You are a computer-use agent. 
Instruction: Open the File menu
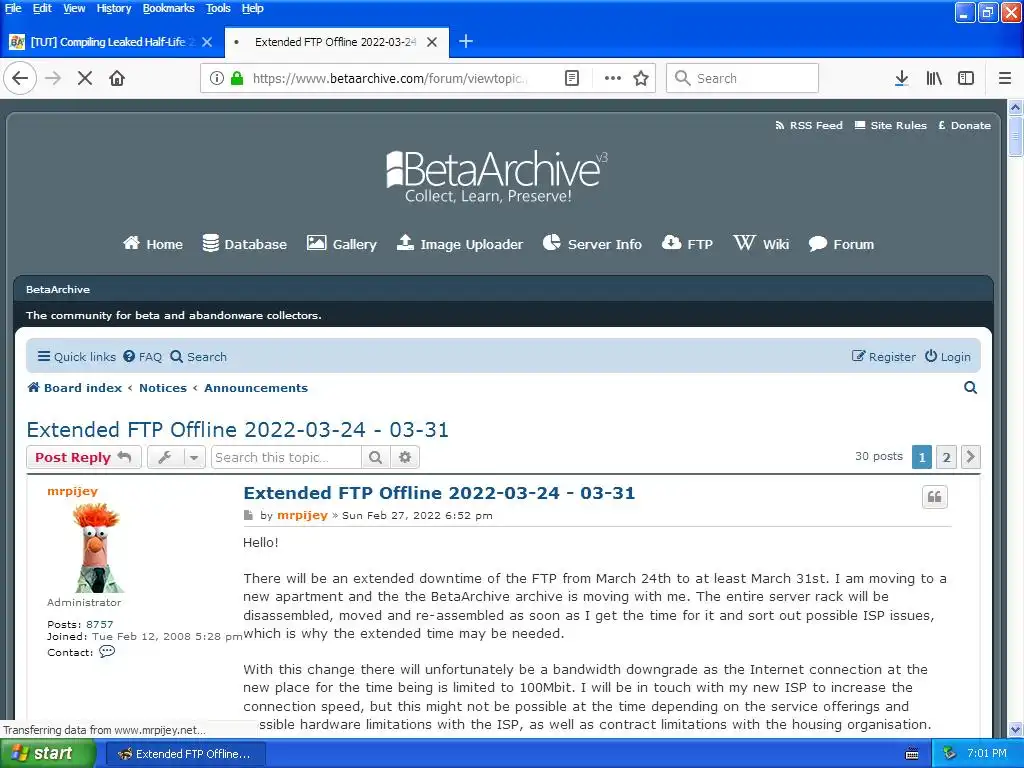pos(13,8)
